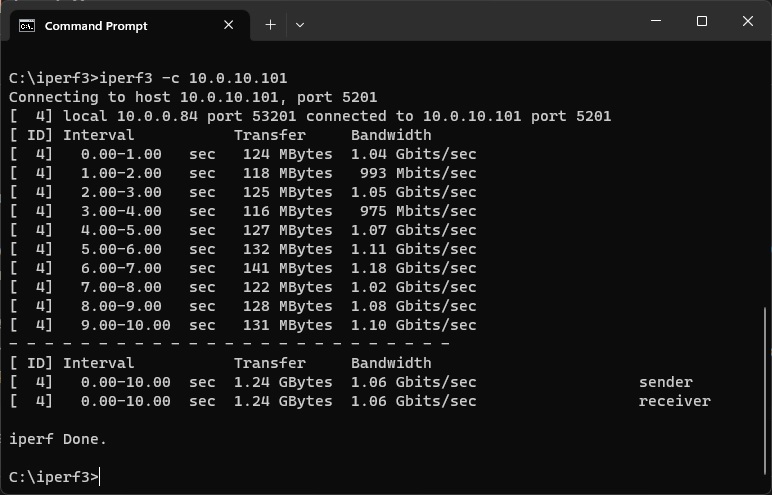Viewport: 772px width, 495px height.
Task: Click the '124 MBytes' transfer value
Action: 288,154
